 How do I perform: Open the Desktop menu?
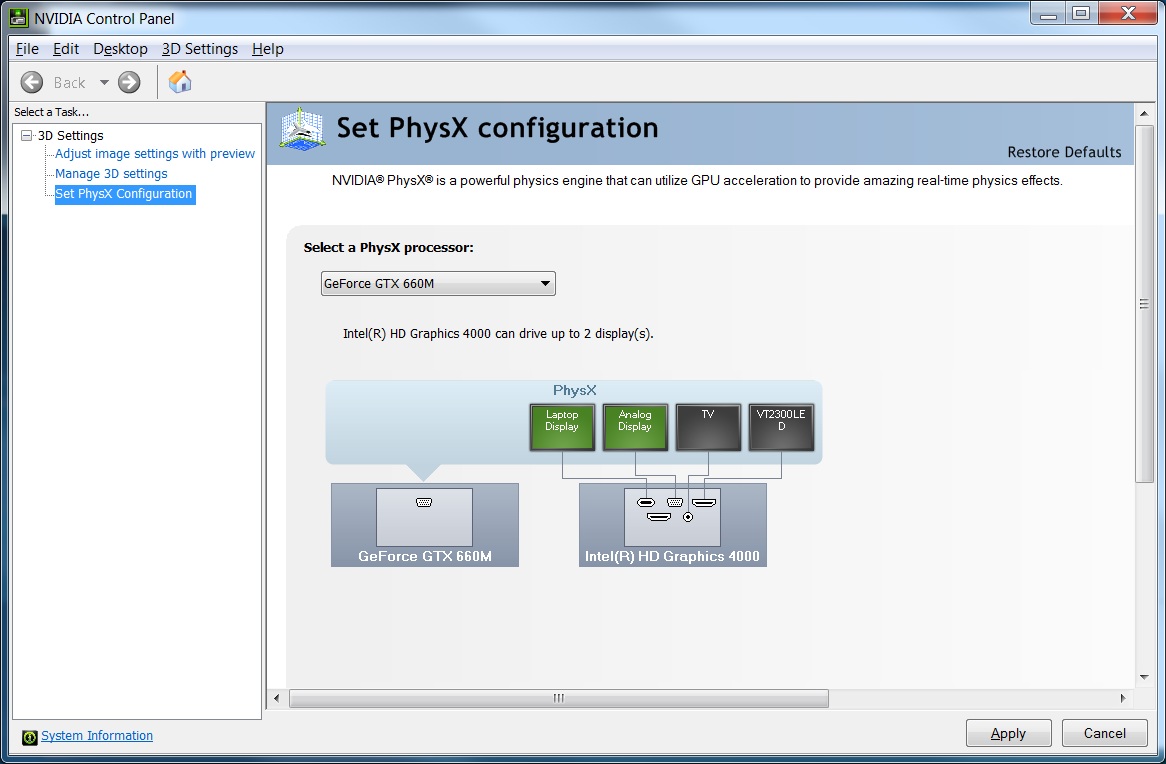pos(120,49)
